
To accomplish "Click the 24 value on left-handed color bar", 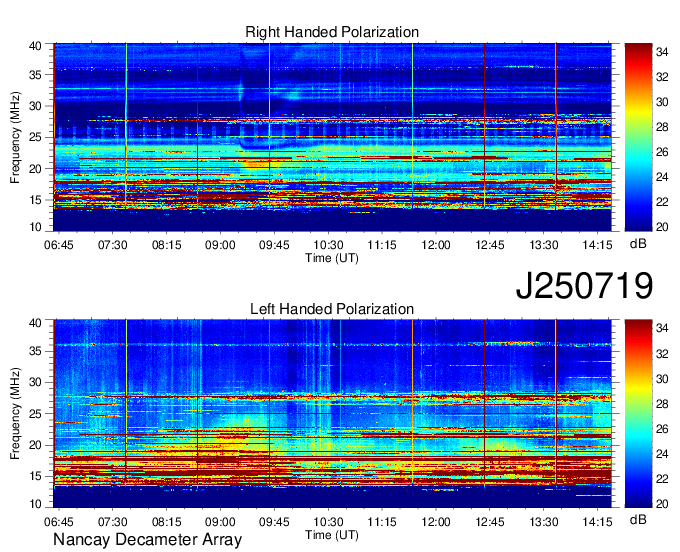I will [662, 454].
